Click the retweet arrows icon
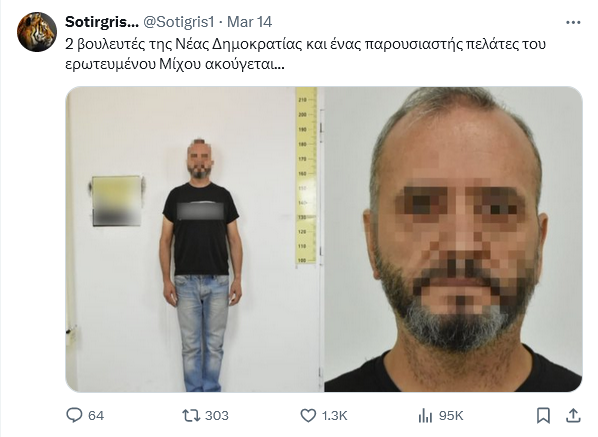The image size is (598, 437). pyautogui.click(x=191, y=415)
